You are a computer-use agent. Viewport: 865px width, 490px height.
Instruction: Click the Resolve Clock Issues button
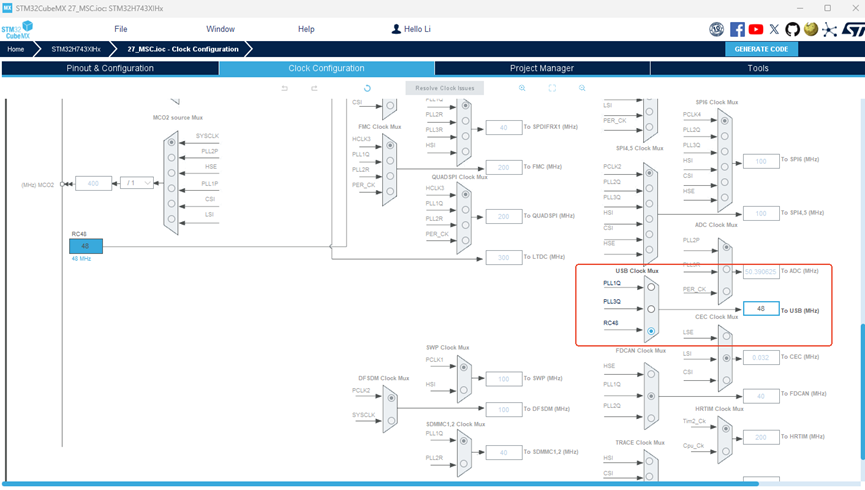point(445,88)
